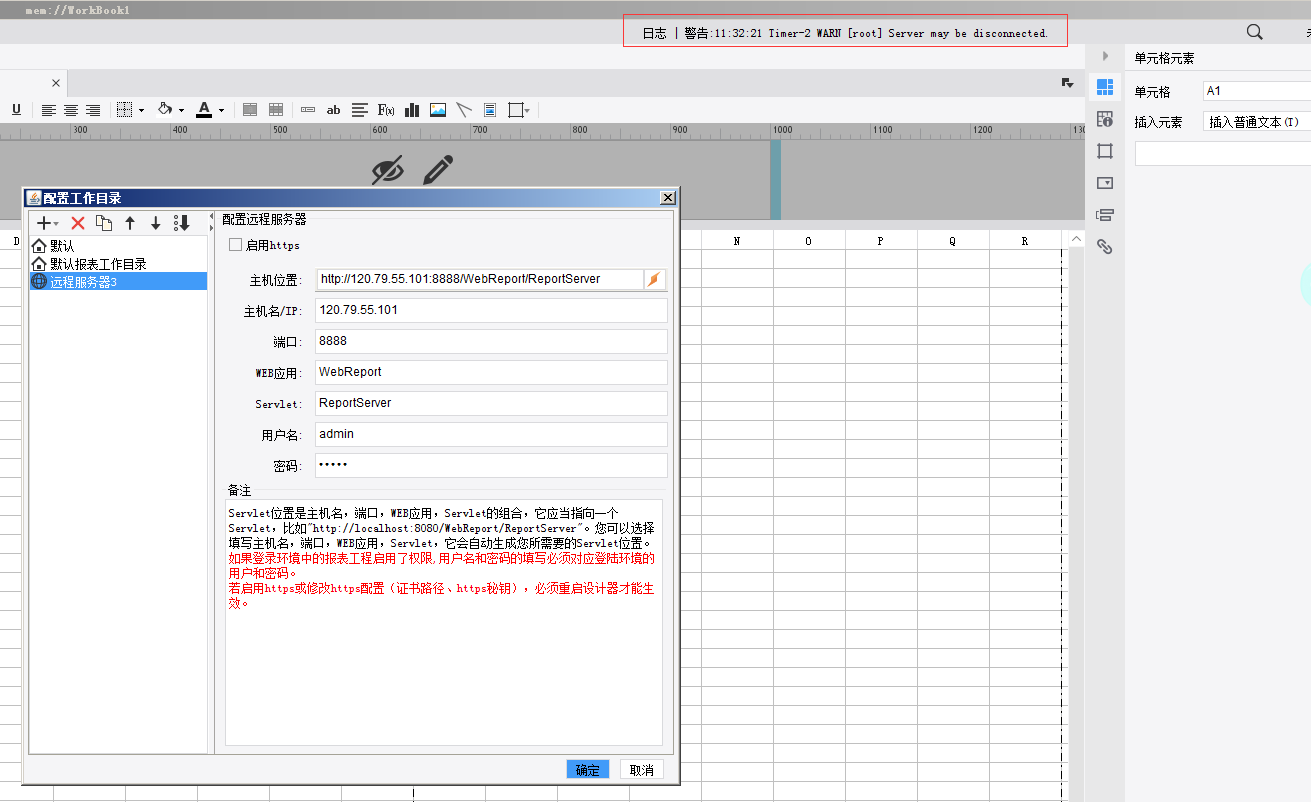Enable the 启用https checkbox
Screen dimensions: 1311x802
(x=236, y=245)
